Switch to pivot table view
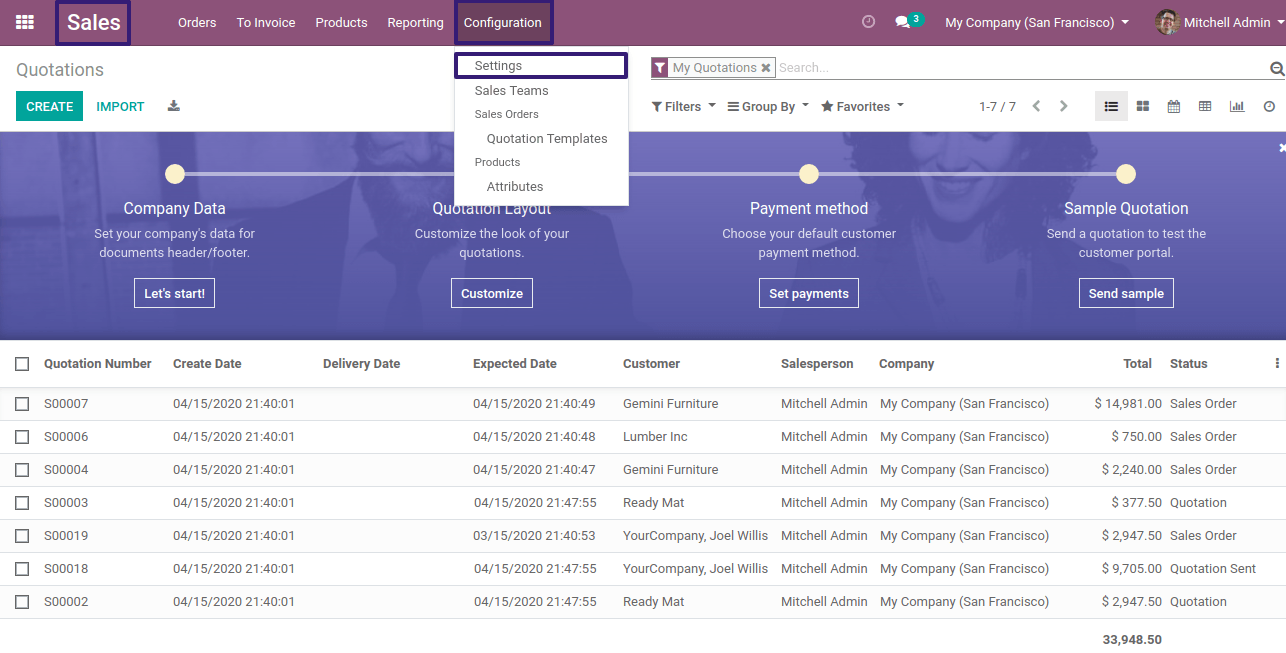 coord(1205,106)
